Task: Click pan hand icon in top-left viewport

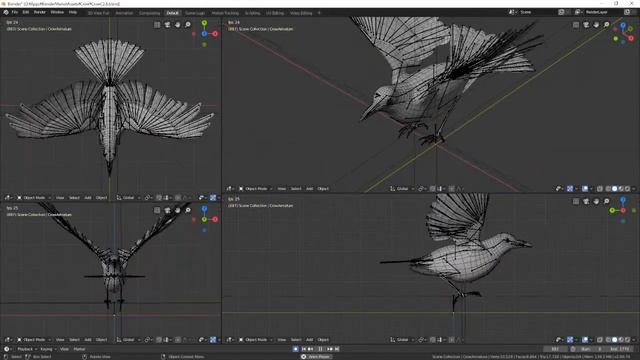Action: [x=178, y=25]
